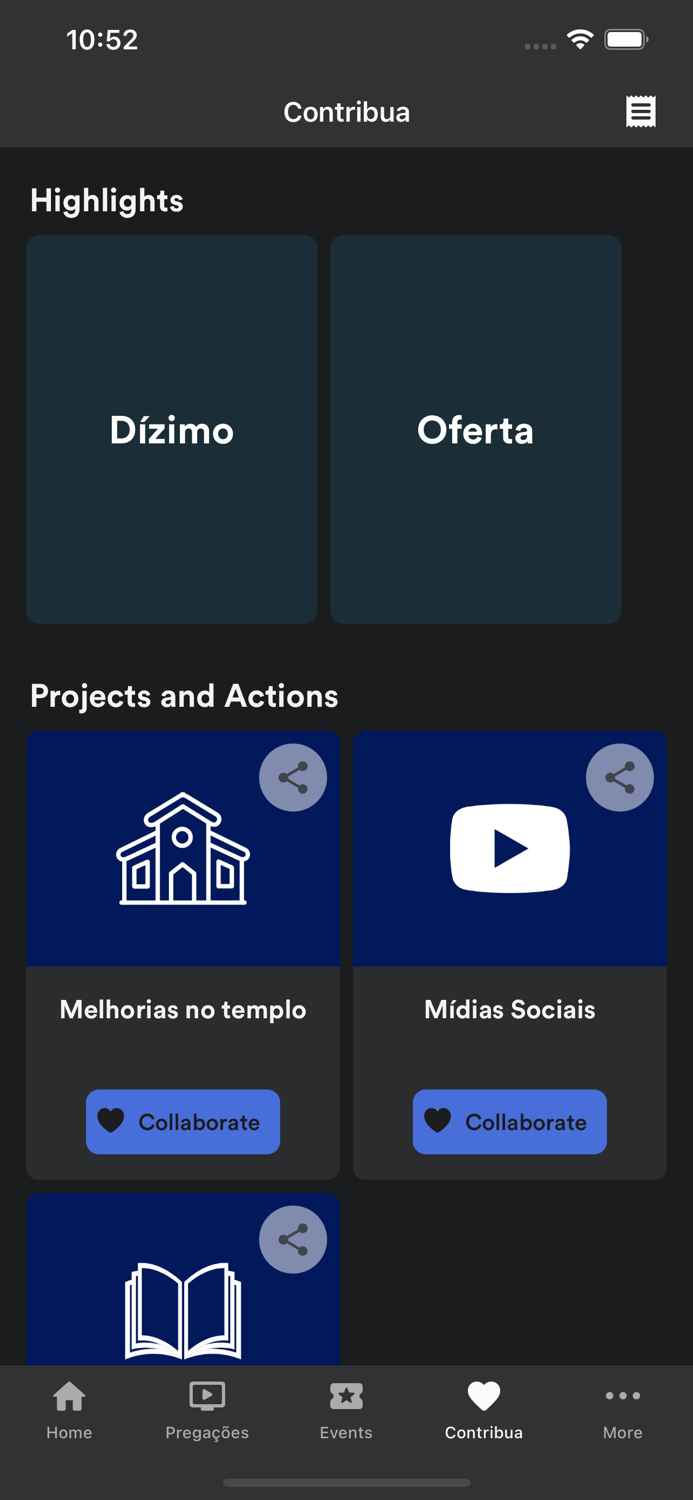Tap the Events star ticket icon

click(346, 1396)
